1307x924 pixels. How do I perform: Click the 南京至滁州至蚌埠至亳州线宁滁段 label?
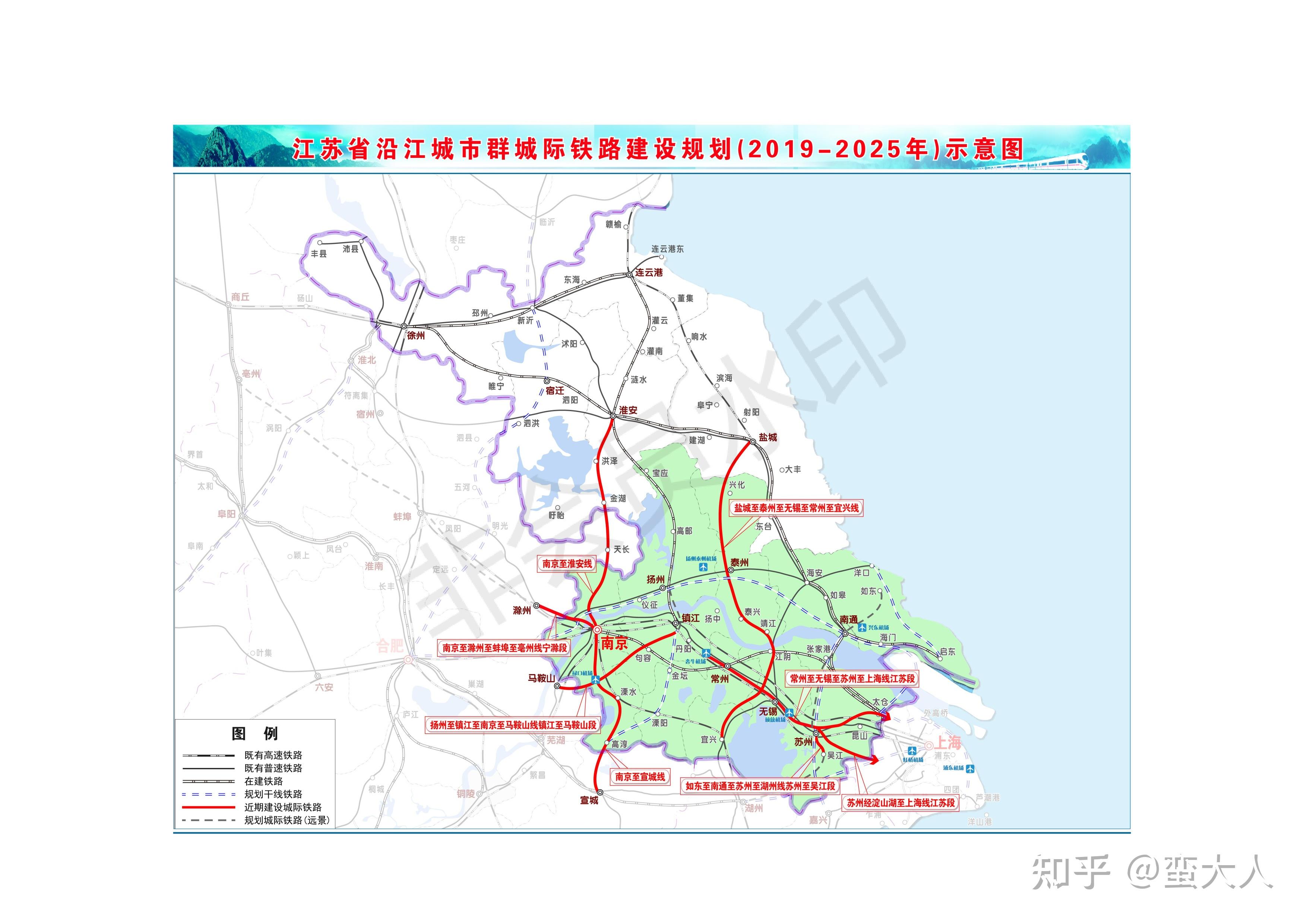505,648
